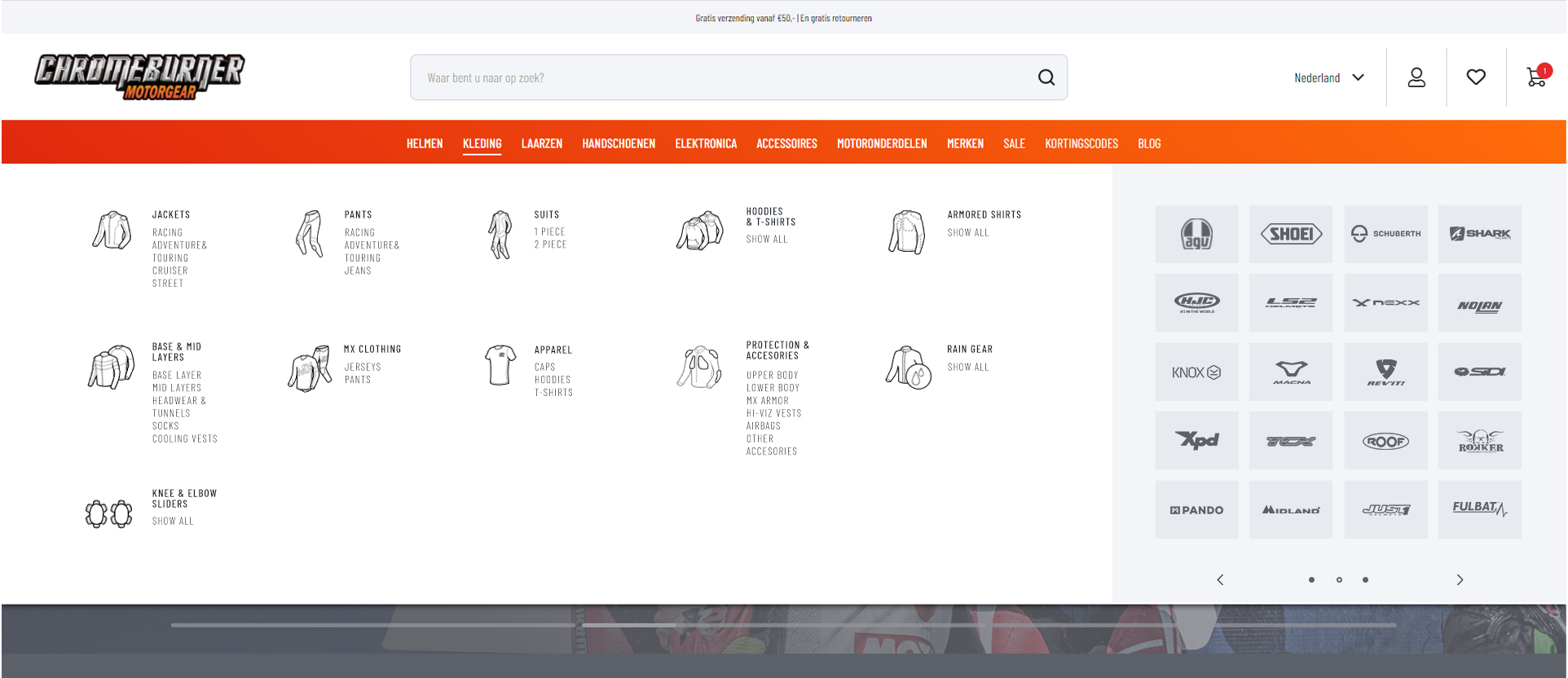Select the middle brand carousel dot
Viewport: 1568px width, 678px height.
point(1339,579)
